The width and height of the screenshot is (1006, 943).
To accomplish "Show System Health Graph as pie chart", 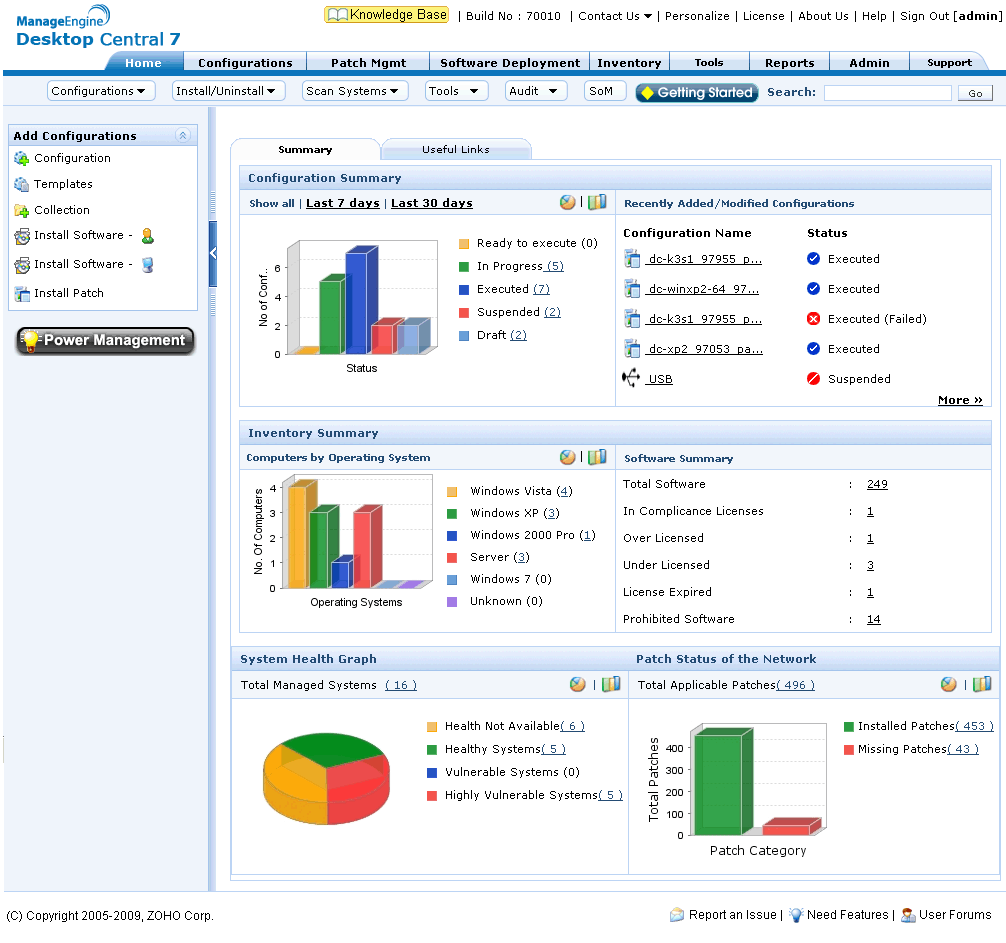I will (577, 684).
